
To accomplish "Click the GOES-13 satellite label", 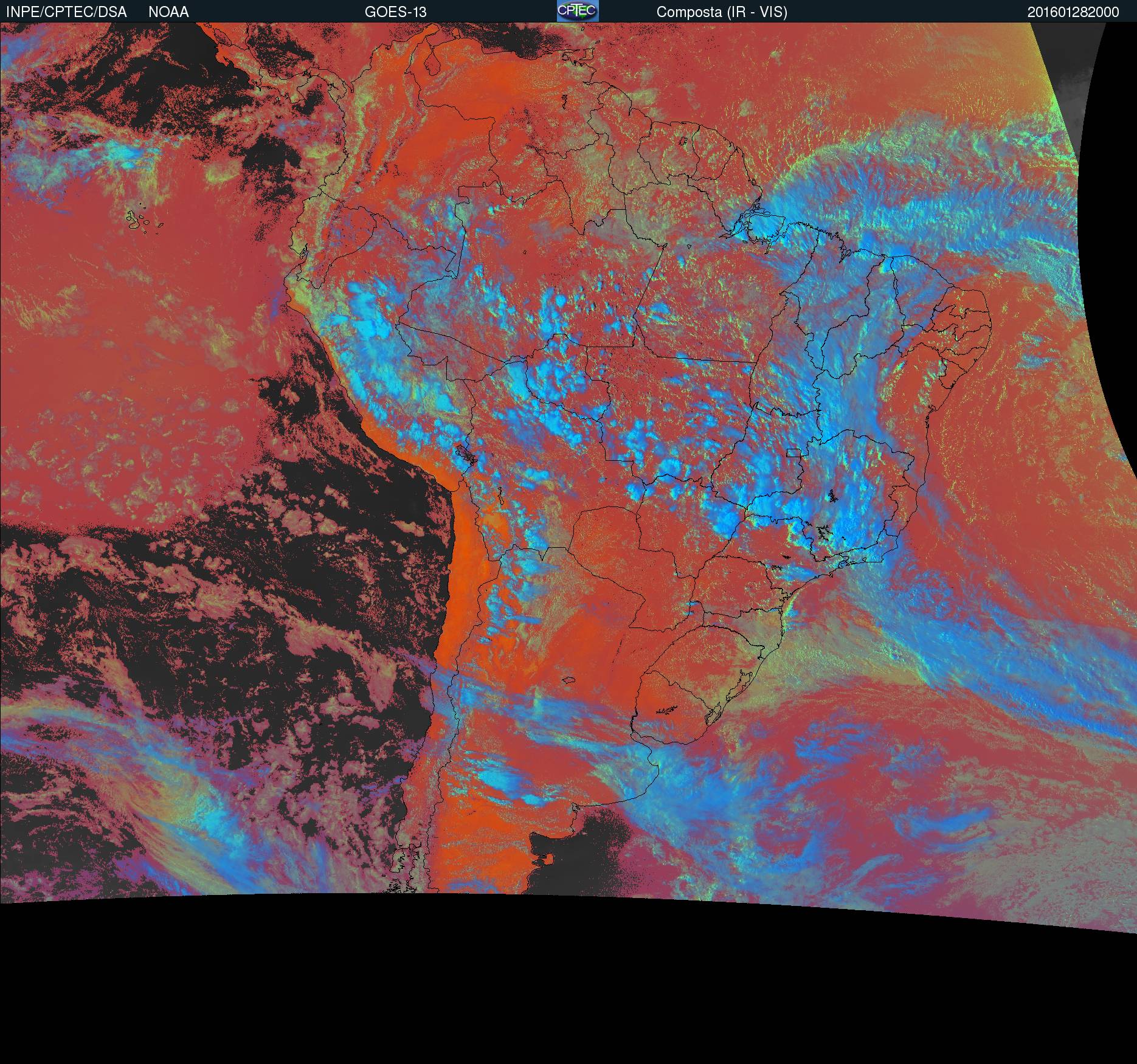I will click(395, 12).
